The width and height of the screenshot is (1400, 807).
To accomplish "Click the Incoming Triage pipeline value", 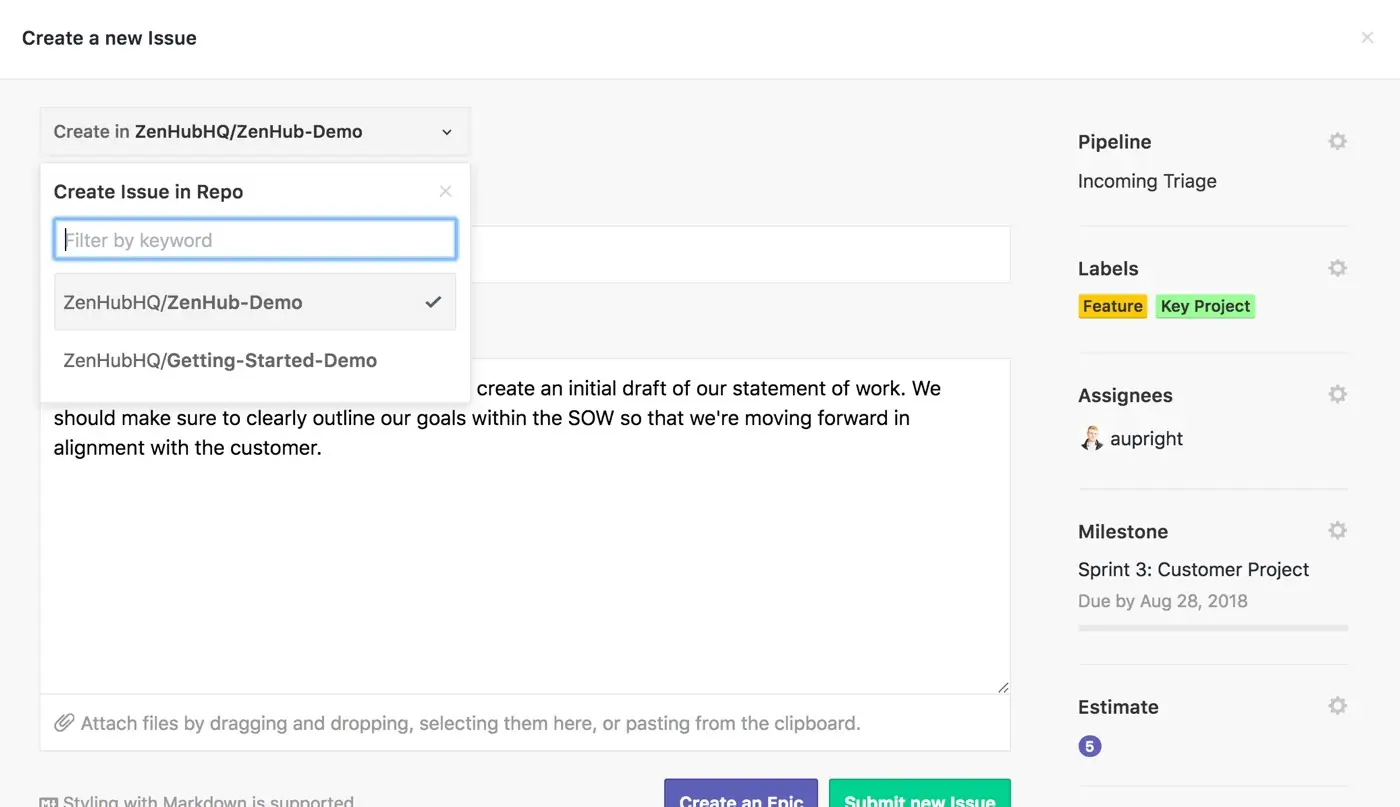I will coord(1147,181).
